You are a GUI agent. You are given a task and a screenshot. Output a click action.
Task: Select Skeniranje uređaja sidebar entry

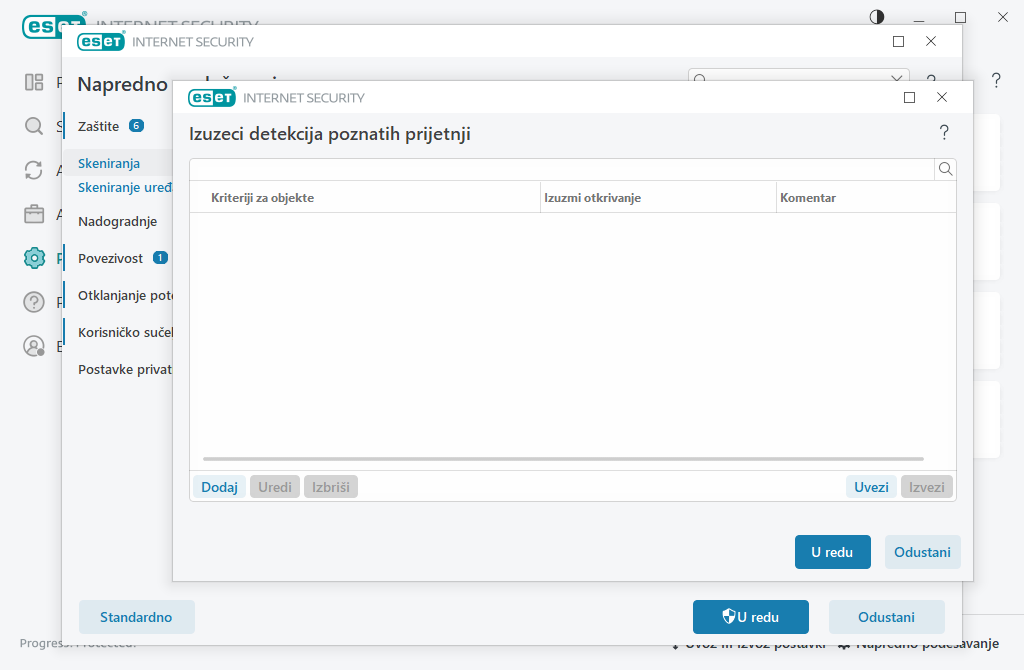point(125,187)
